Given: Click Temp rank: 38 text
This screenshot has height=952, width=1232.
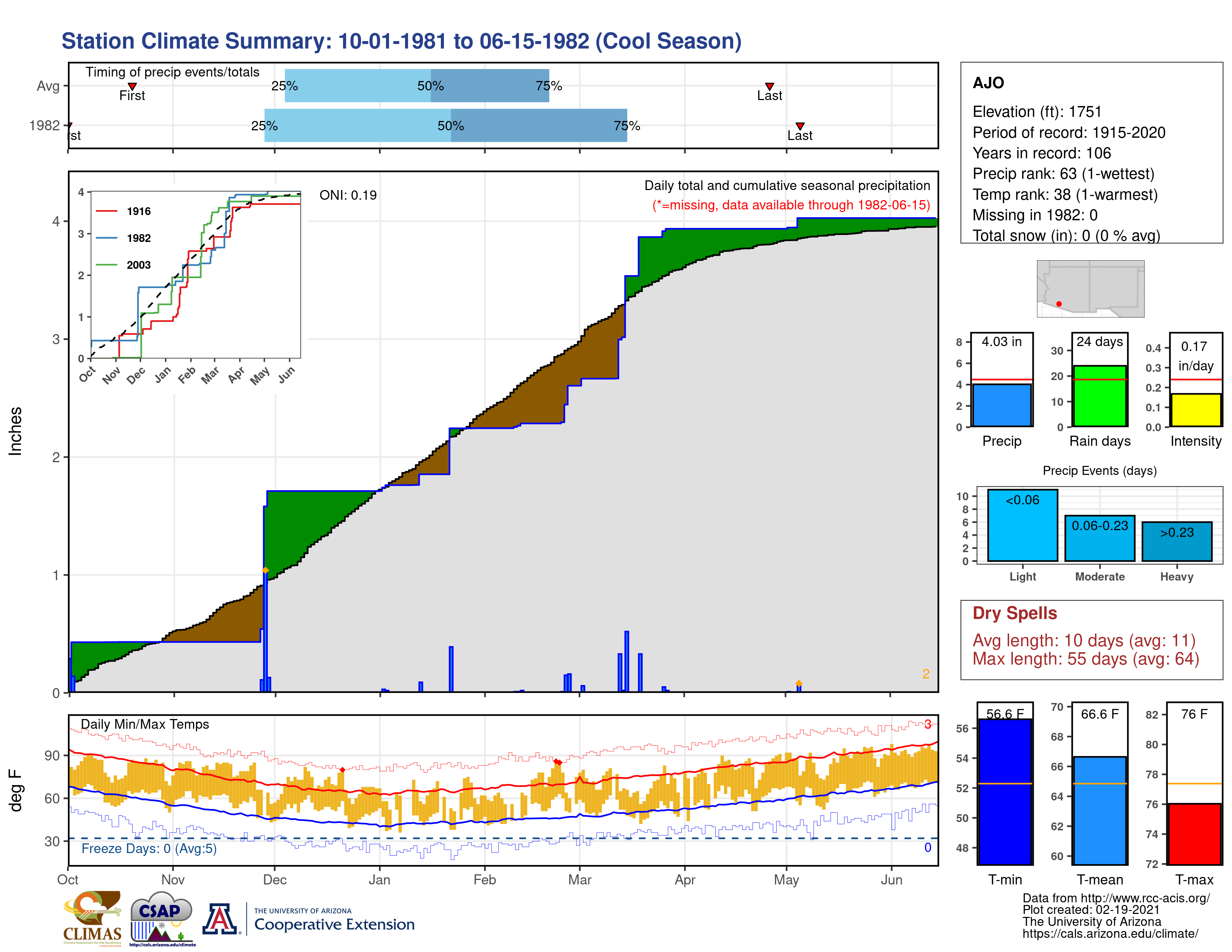Looking at the screenshot, I should pos(1065,195).
